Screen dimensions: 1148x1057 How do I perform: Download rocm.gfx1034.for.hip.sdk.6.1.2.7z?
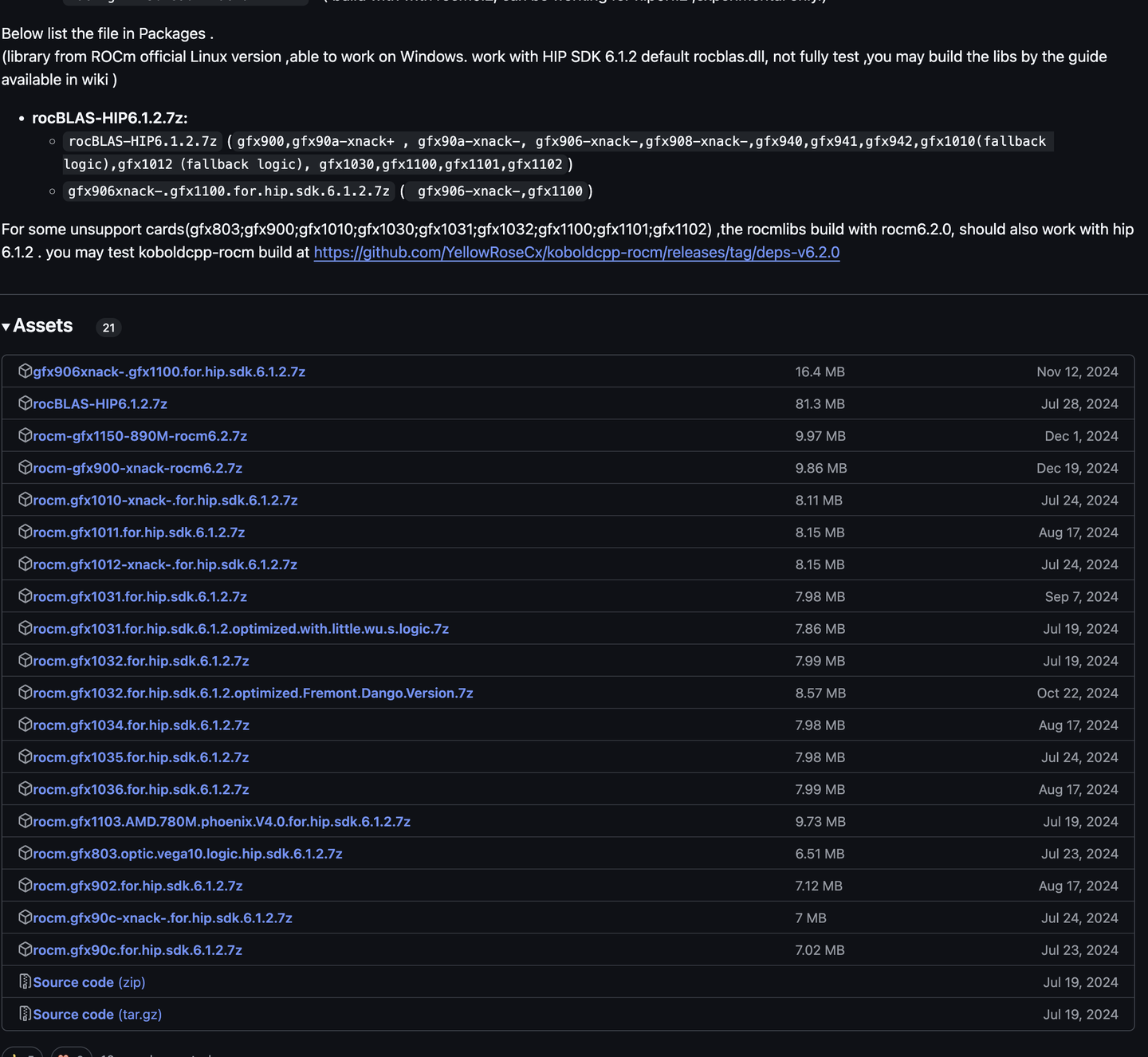141,725
